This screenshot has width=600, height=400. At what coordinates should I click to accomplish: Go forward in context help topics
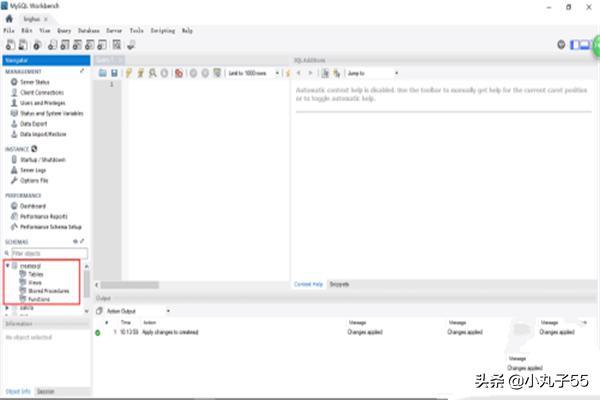pyautogui.click(x=310, y=73)
